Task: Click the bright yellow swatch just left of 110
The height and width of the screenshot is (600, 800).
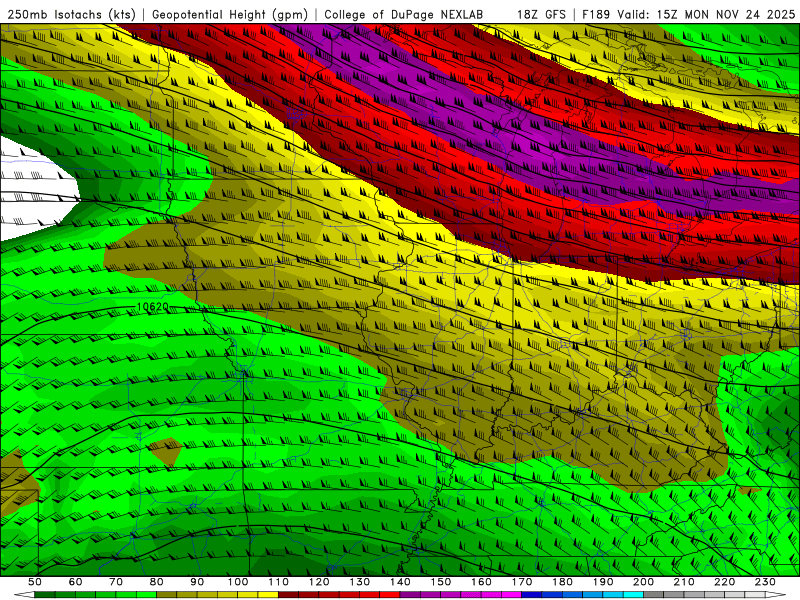Action: (268, 595)
